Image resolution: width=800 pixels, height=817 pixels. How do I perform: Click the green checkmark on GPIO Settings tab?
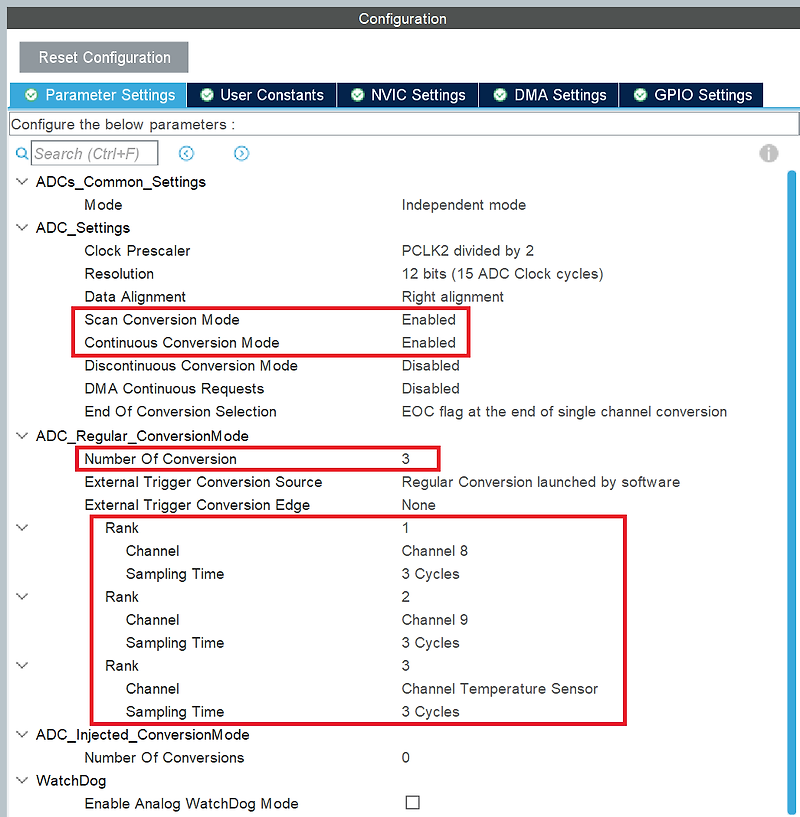(640, 94)
